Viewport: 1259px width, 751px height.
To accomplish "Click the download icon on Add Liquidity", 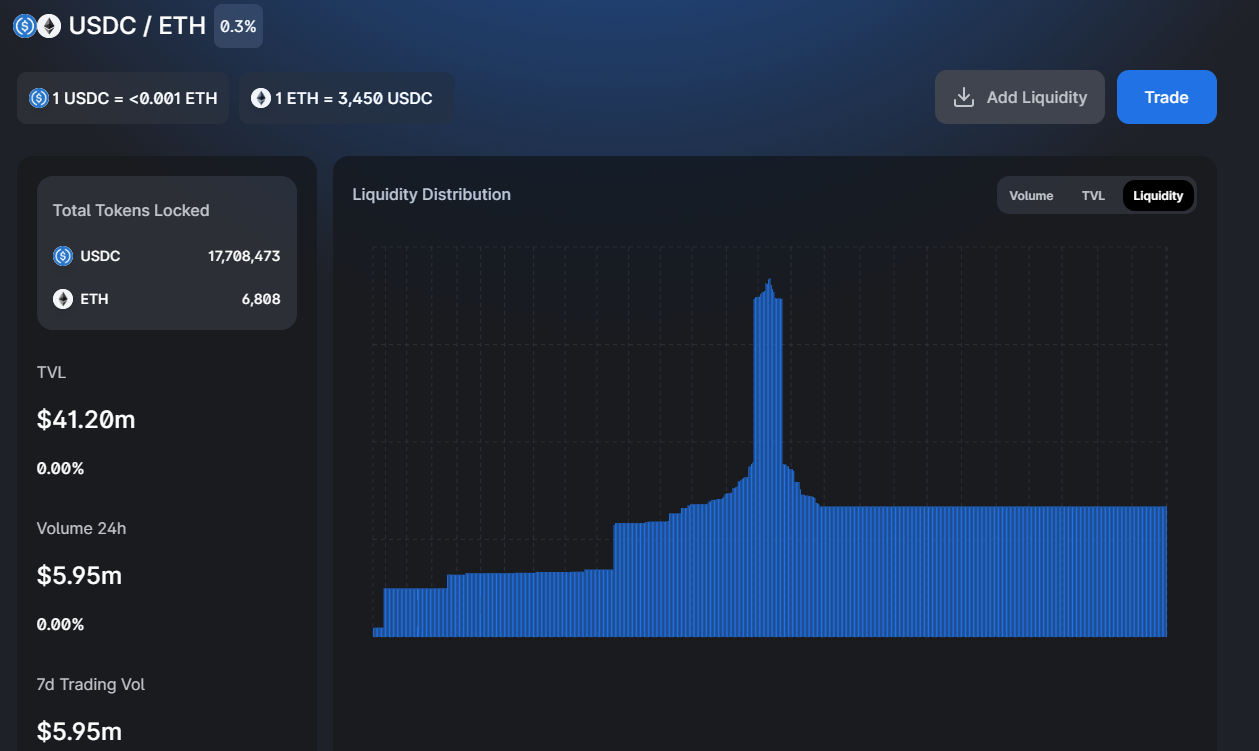I will [x=964, y=97].
